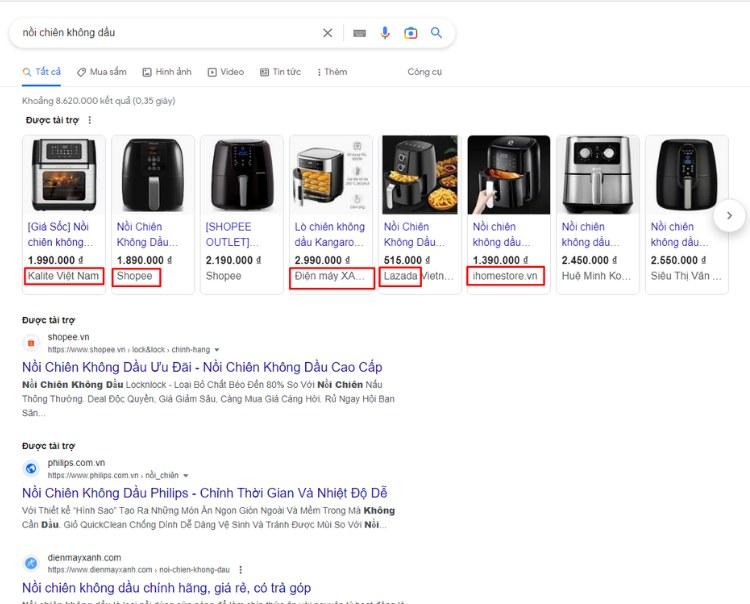Click Siêu Thị Văn seller name
Image resolution: width=750 pixels, height=604 pixels.
(x=686, y=276)
